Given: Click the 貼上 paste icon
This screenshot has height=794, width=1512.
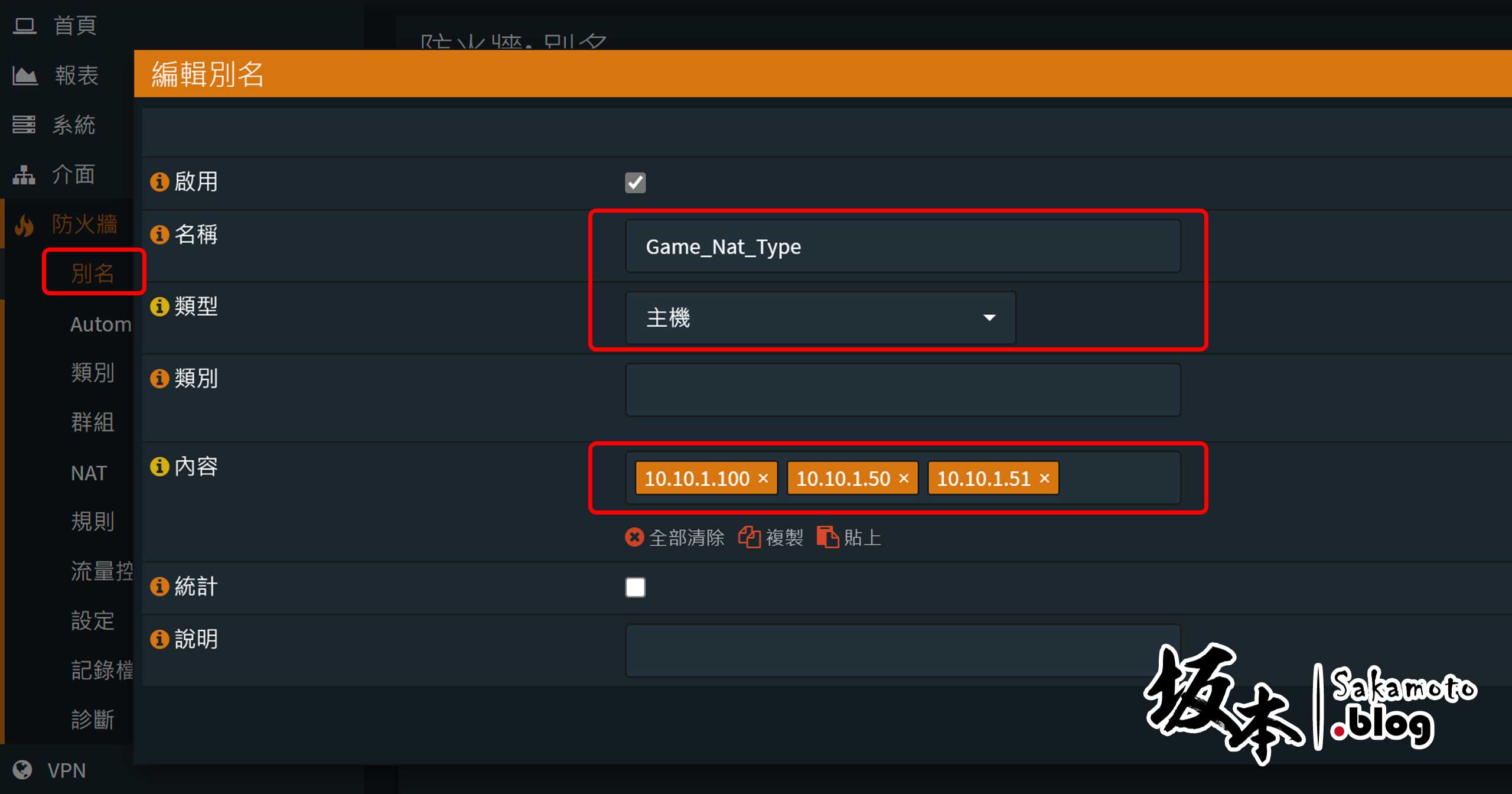Looking at the screenshot, I should 827,537.
